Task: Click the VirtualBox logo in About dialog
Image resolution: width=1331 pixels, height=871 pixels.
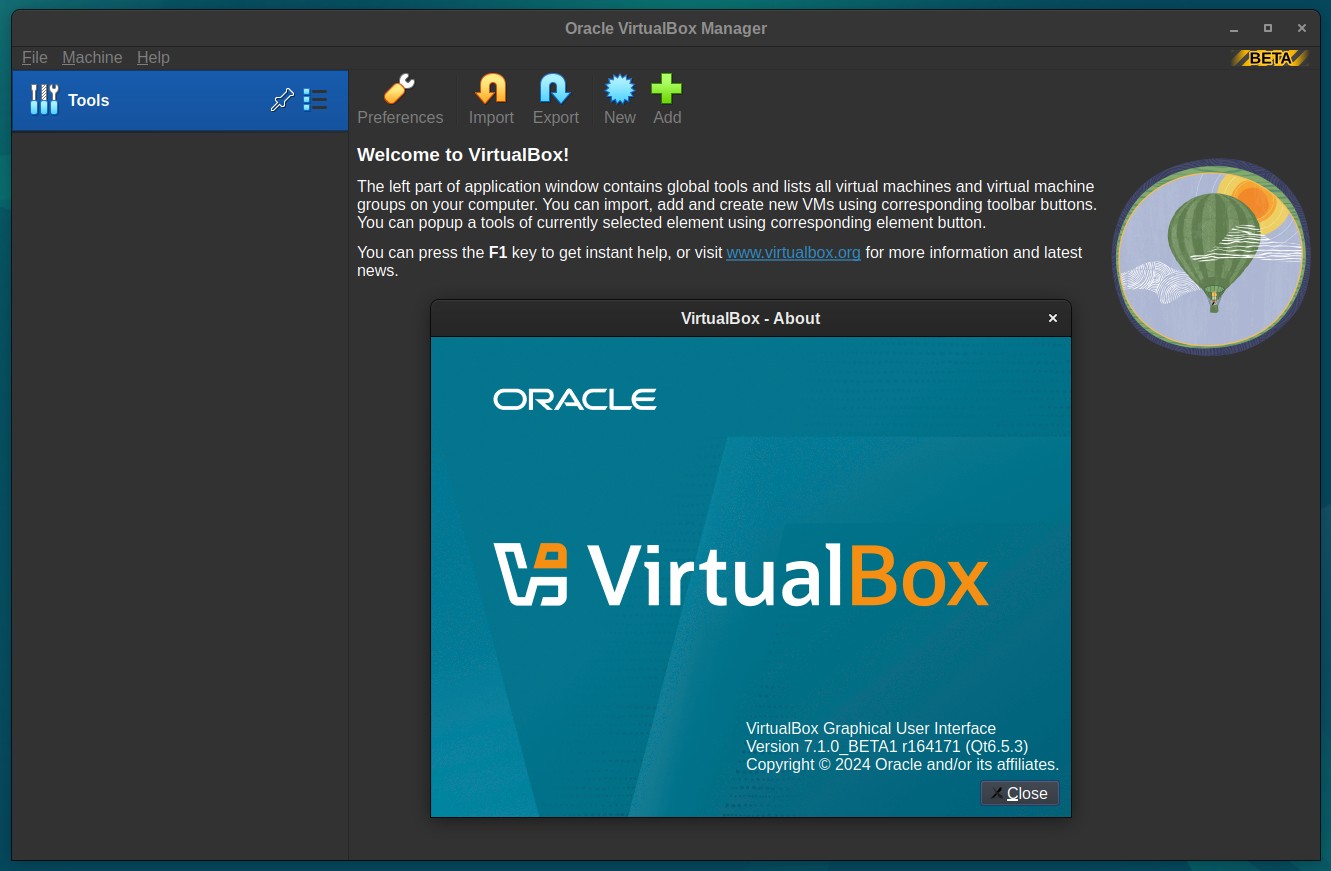Action: click(x=741, y=574)
